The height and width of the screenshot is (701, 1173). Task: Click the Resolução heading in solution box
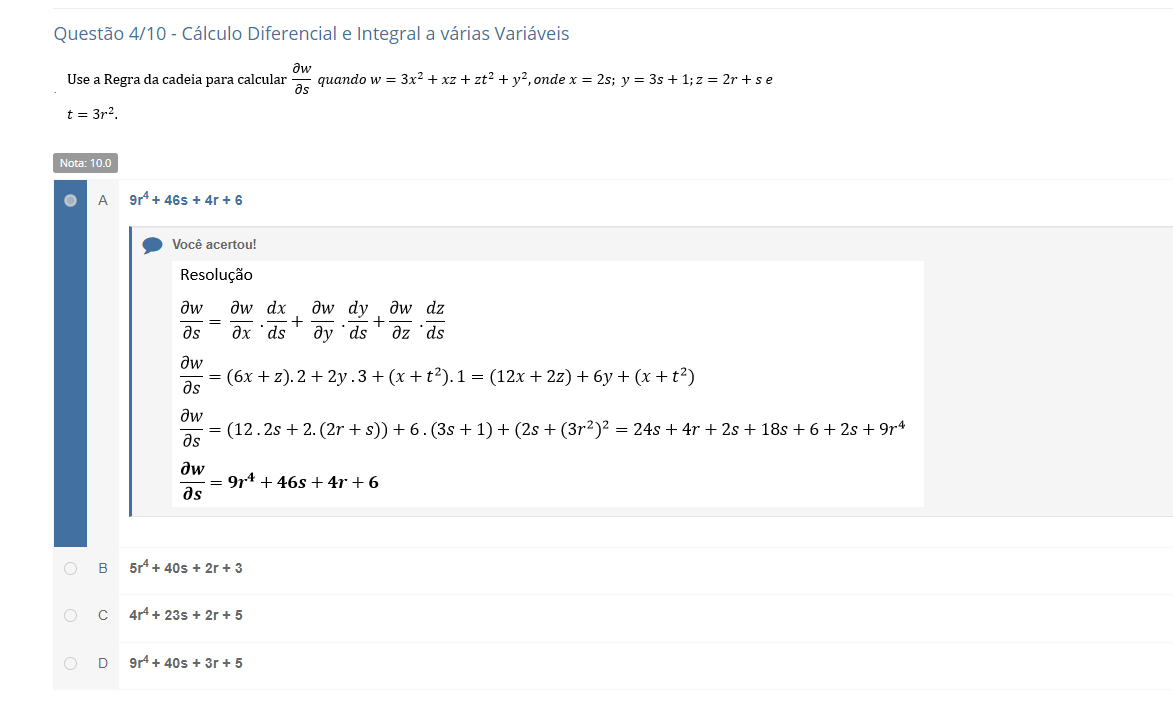216,275
